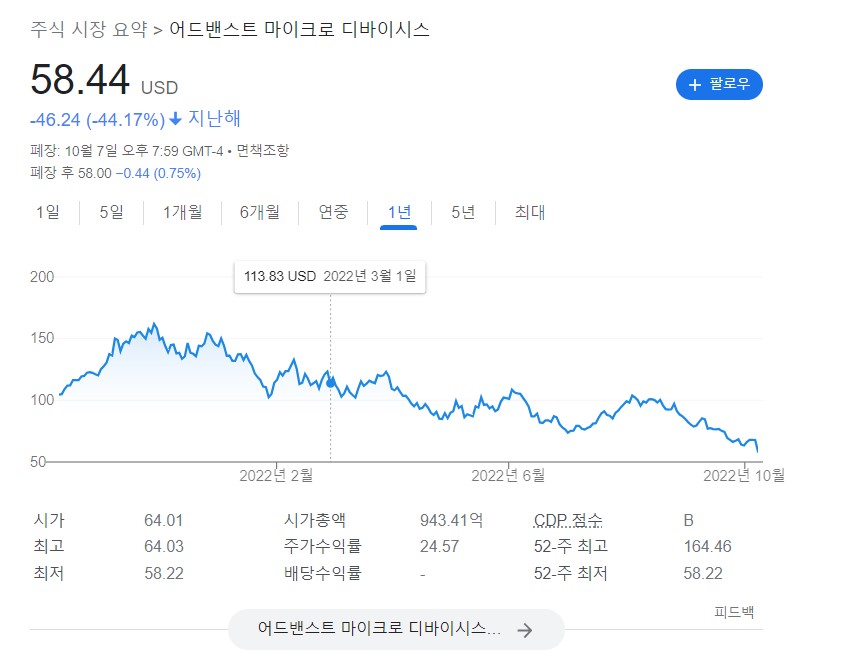Click the 2022년 10월 axis label

[x=744, y=475]
